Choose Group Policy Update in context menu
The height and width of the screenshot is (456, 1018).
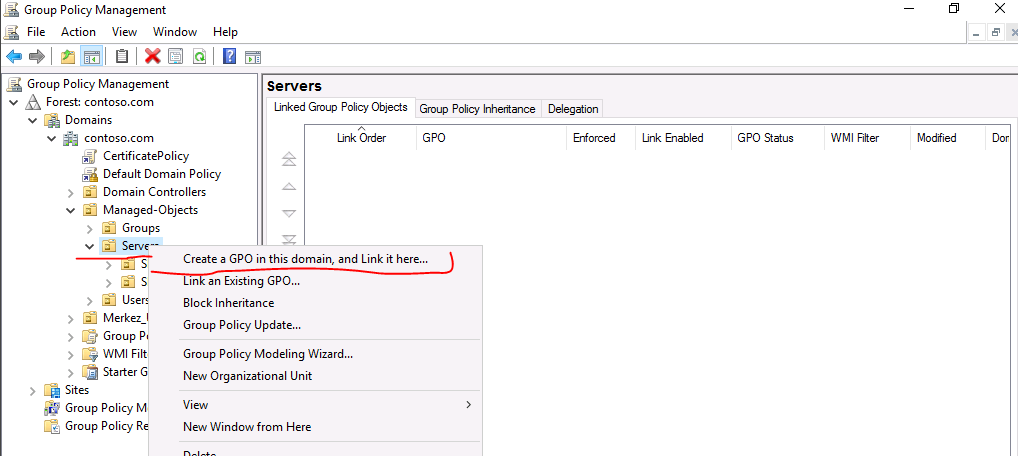[316, 325]
